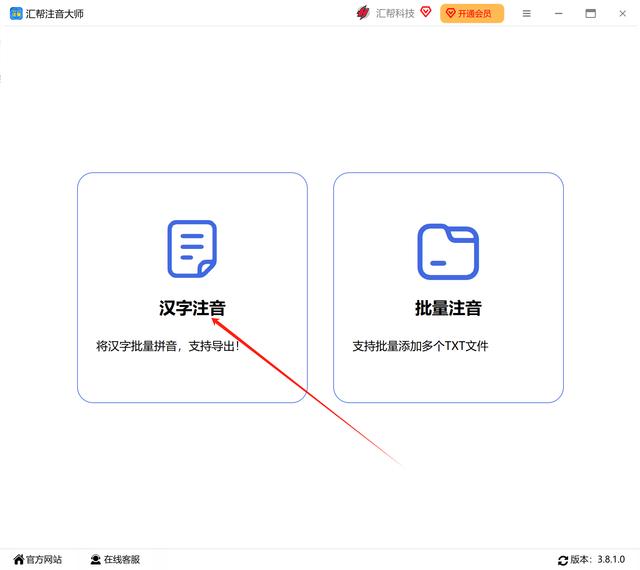Open 官方网站 link in footer
The width and height of the screenshot is (640, 570).
pyautogui.click(x=38, y=559)
